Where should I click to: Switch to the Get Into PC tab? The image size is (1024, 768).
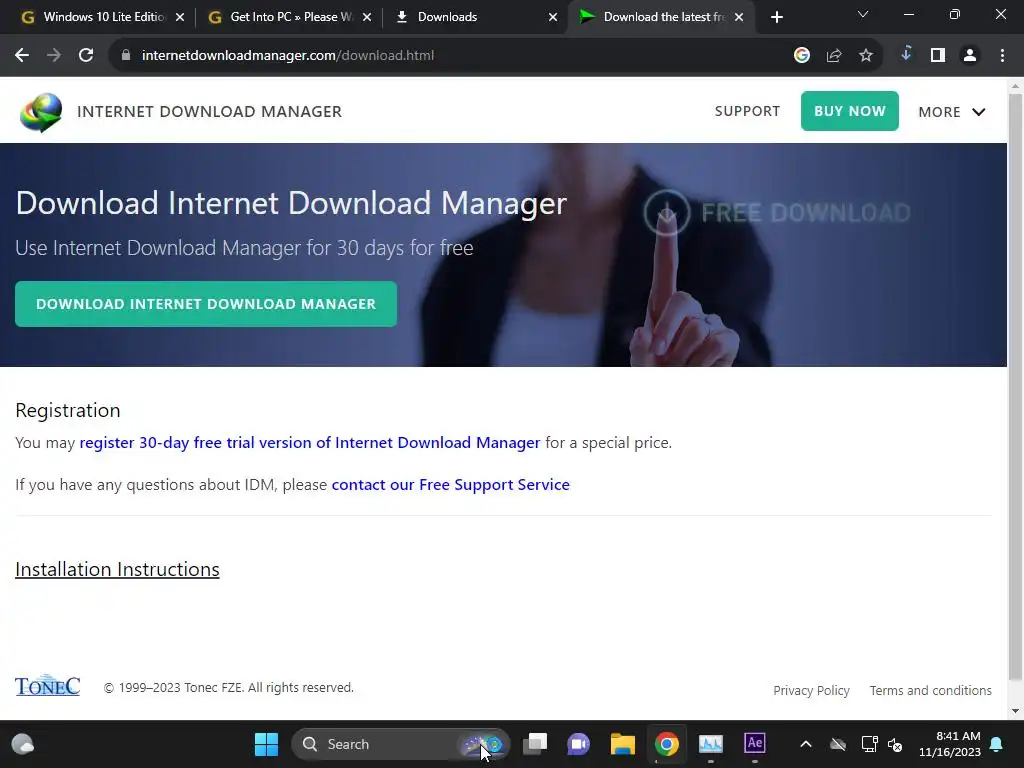(x=291, y=17)
